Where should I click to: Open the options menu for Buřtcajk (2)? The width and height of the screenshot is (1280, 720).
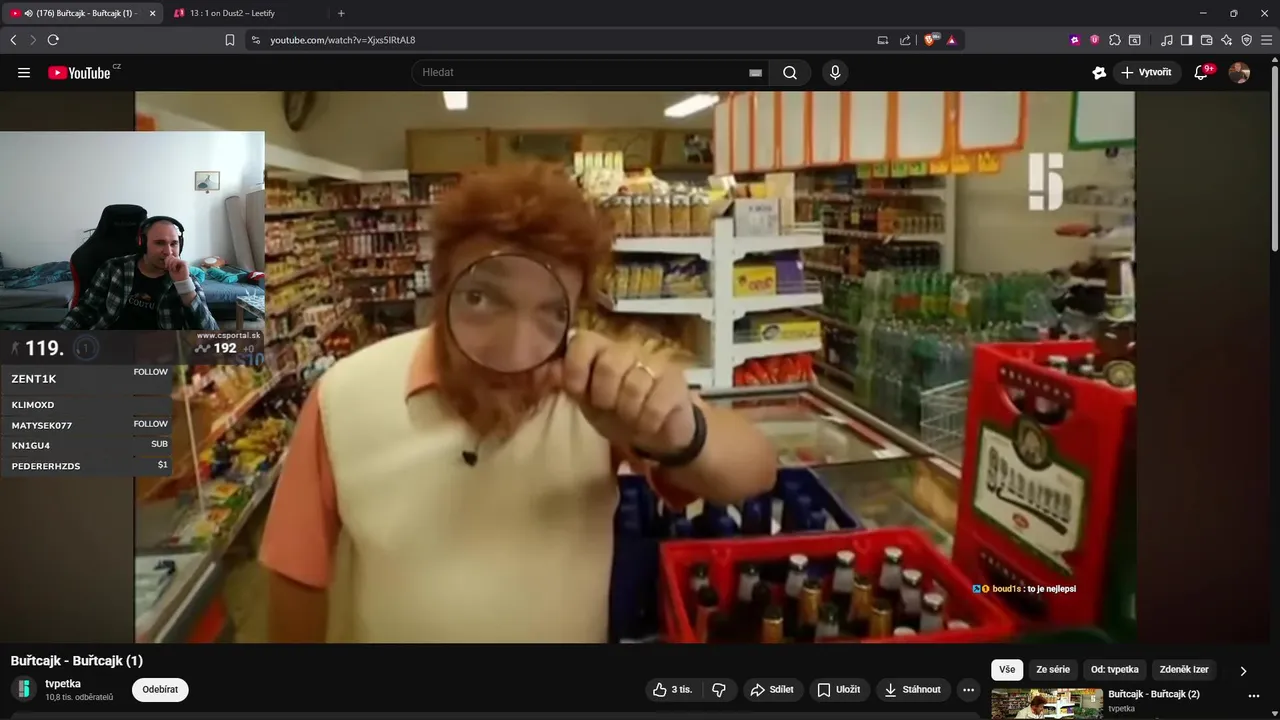[x=1253, y=696]
